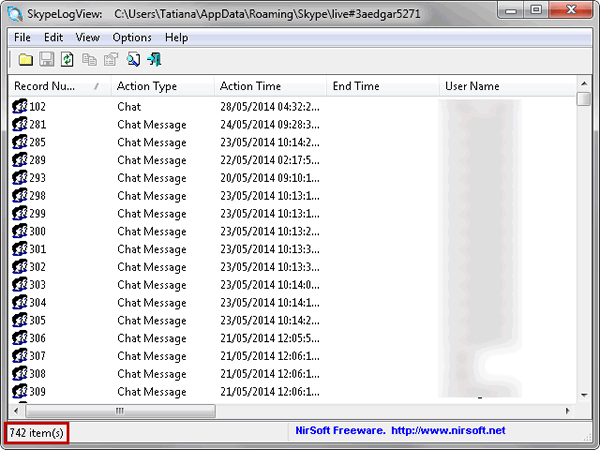Viewport: 600px width, 450px height.
Task: Select record number 307 in the list
Action: pos(38,355)
